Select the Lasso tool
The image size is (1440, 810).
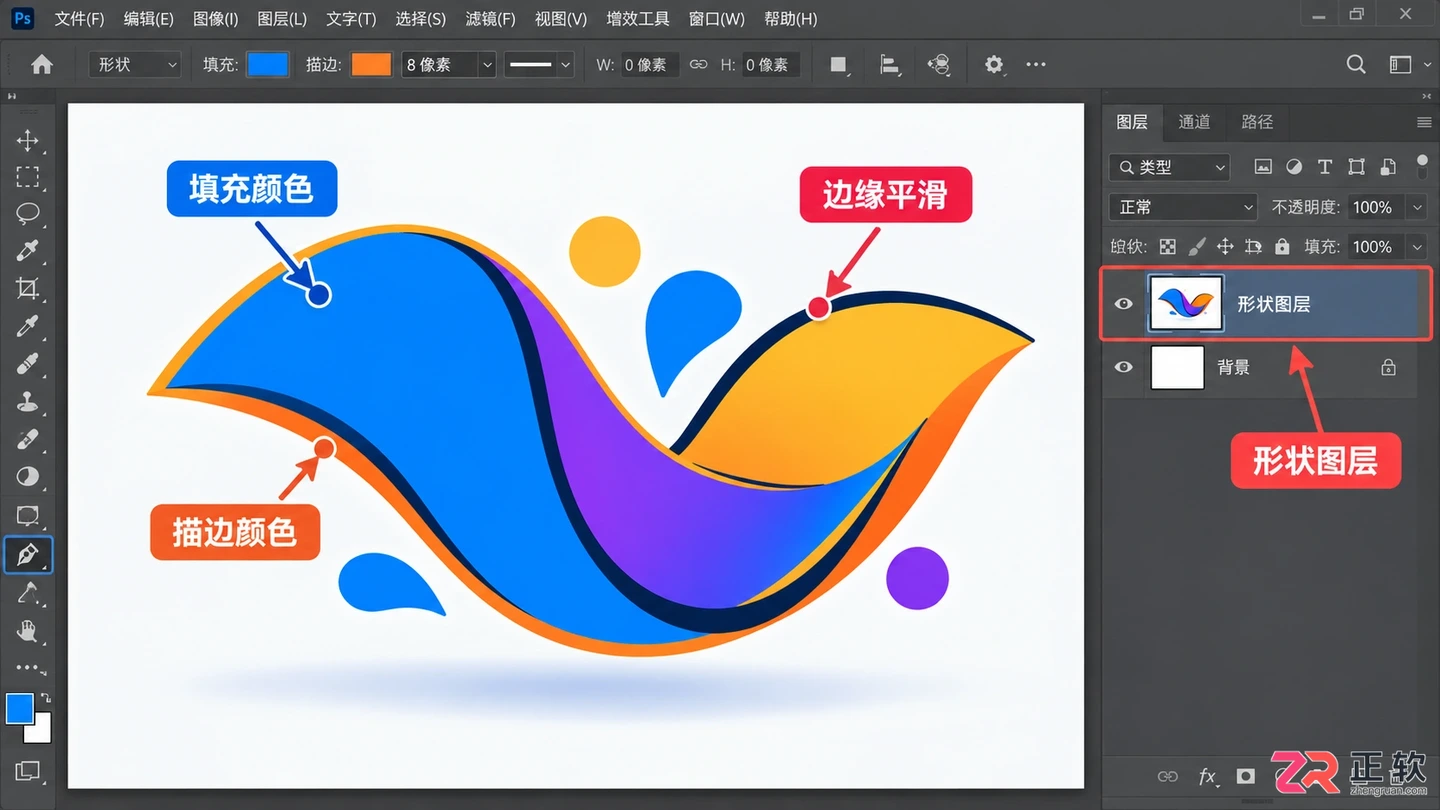coord(27,214)
